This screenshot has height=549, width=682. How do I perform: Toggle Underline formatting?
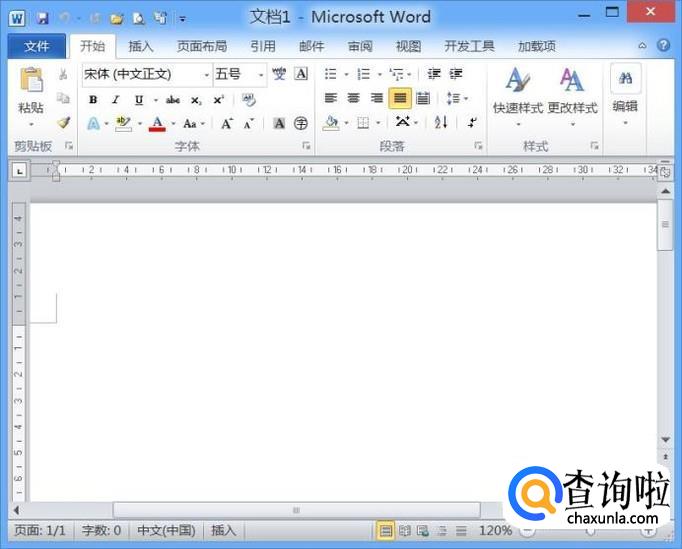click(139, 100)
